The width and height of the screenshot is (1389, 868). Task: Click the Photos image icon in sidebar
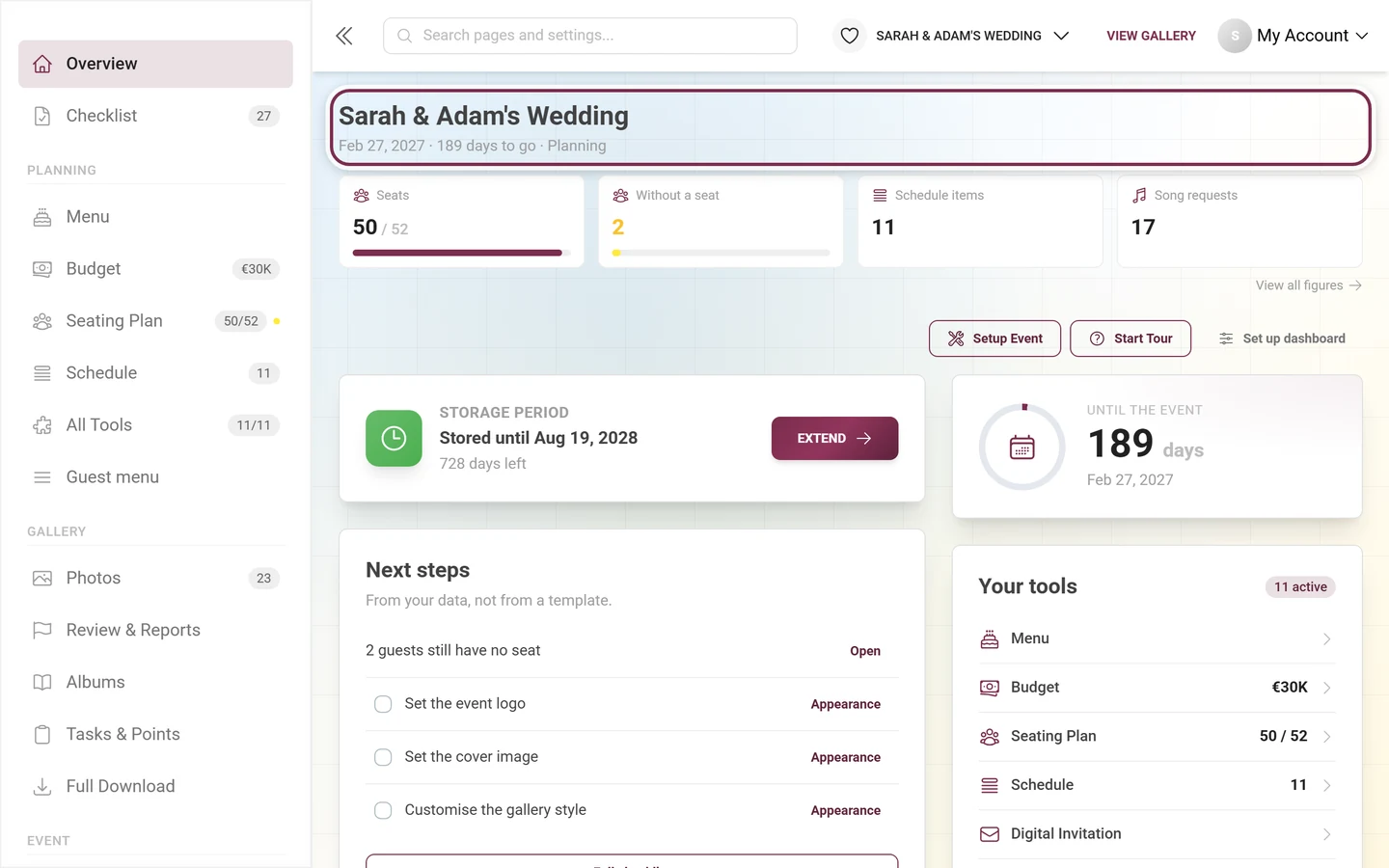click(x=42, y=579)
